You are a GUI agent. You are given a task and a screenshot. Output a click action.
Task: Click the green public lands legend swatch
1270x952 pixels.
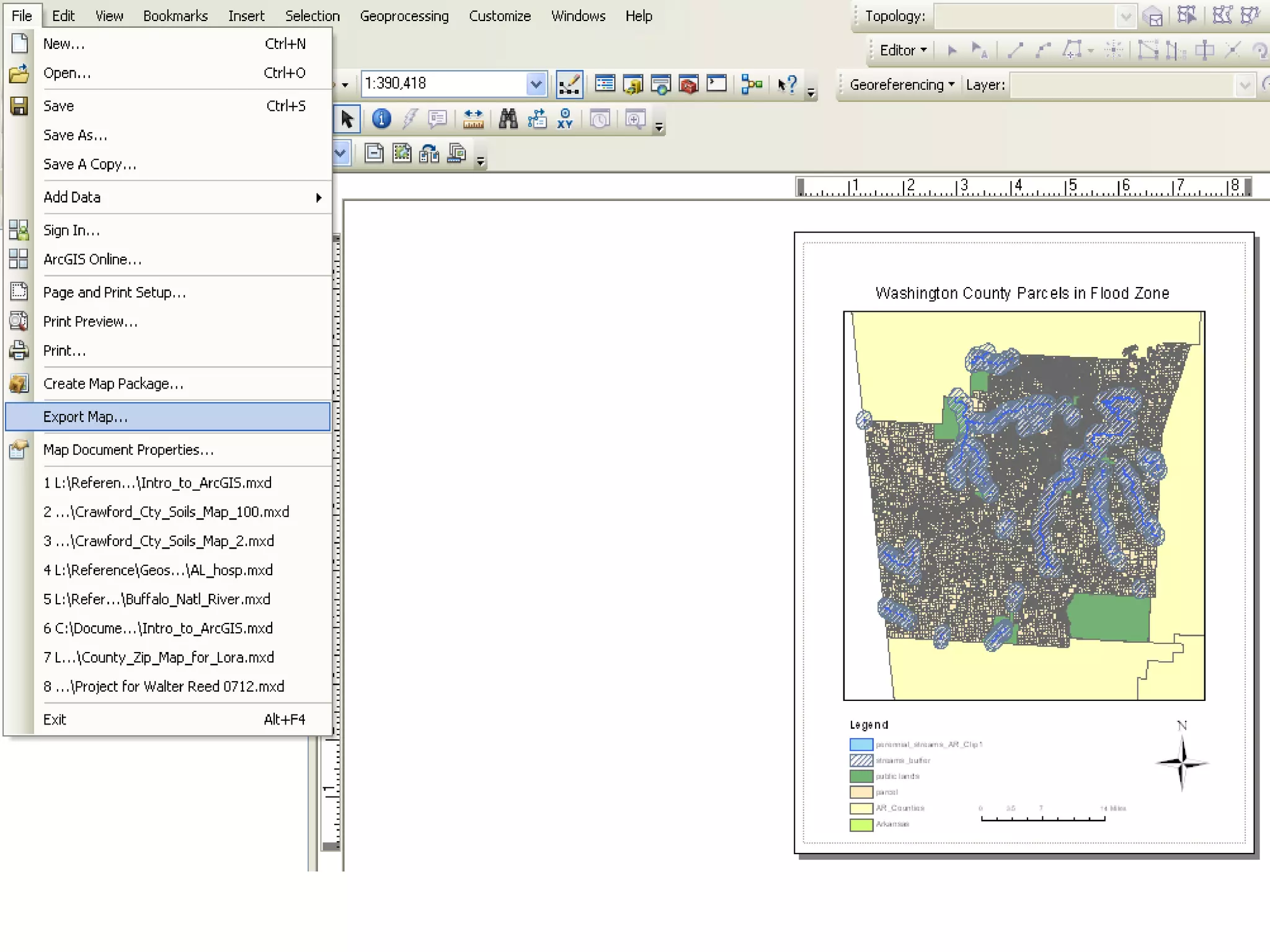(x=861, y=776)
